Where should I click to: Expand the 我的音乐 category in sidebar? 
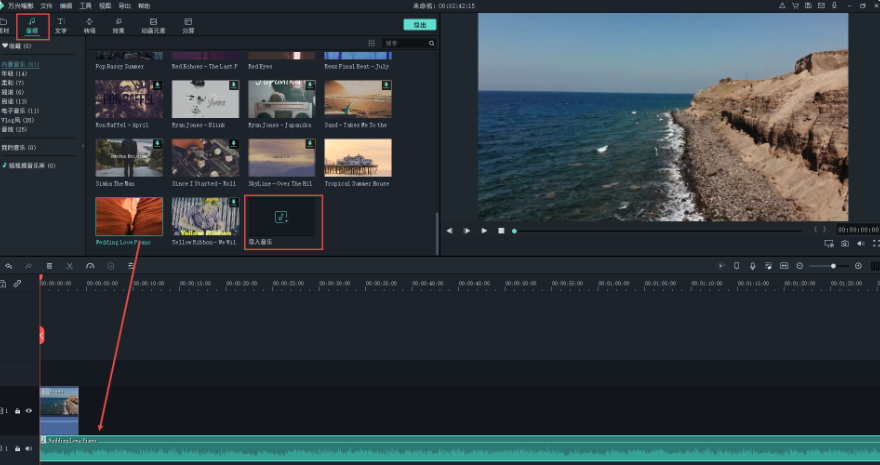[x=18, y=147]
